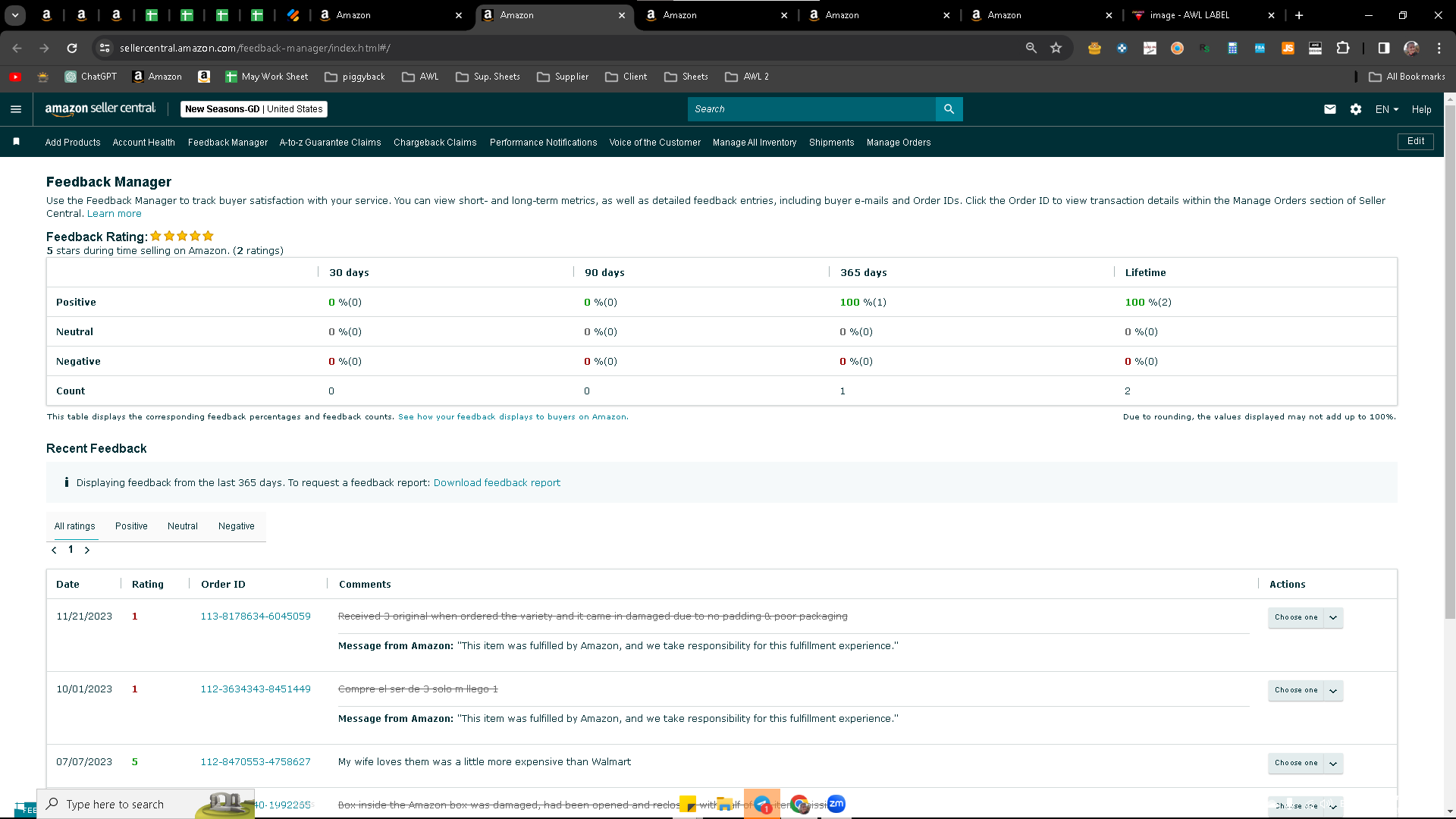Open the ChatGPT bookmark
This screenshot has width=1456, height=819.
click(91, 77)
